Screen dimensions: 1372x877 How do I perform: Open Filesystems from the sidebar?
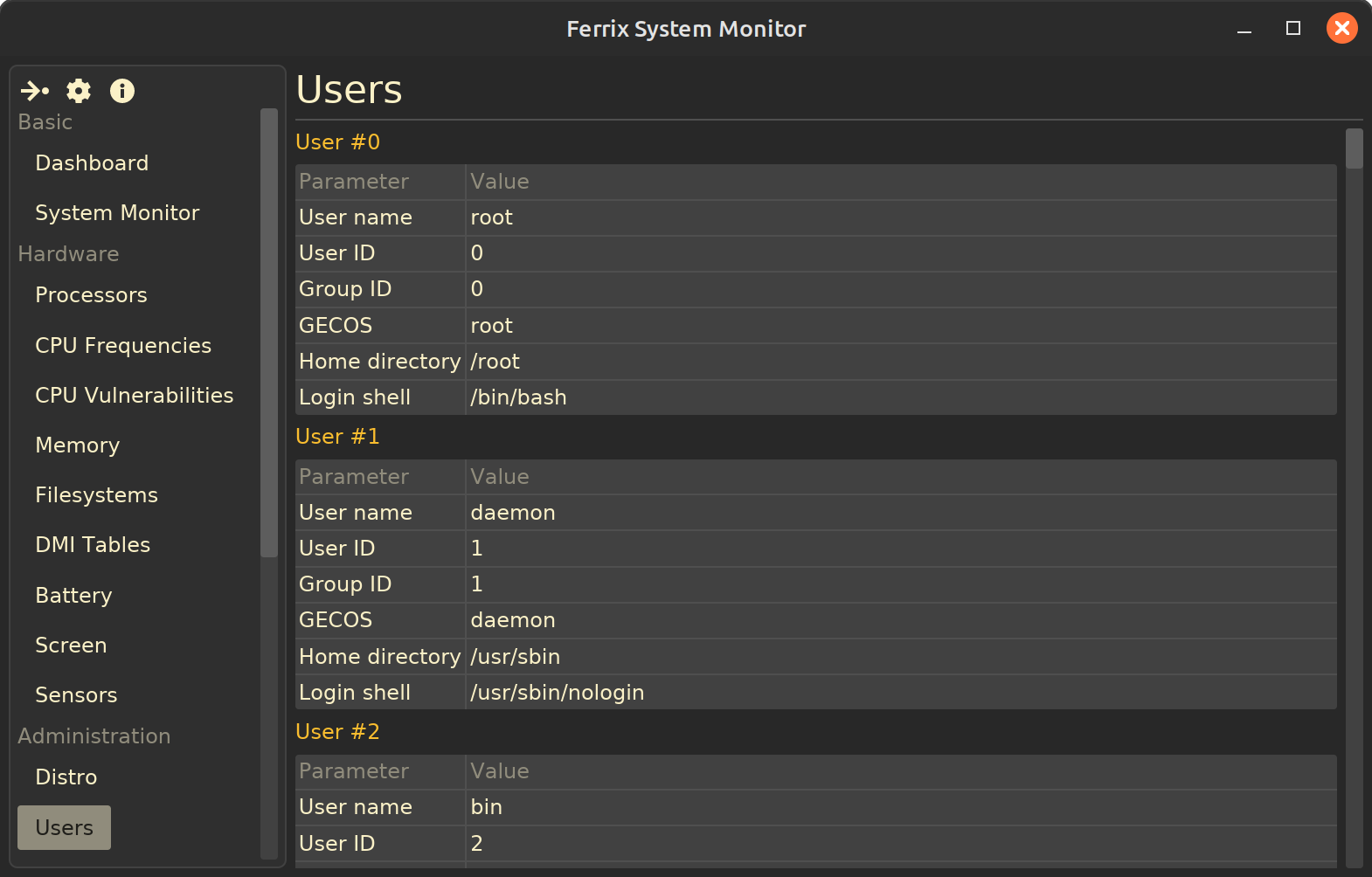pos(96,495)
